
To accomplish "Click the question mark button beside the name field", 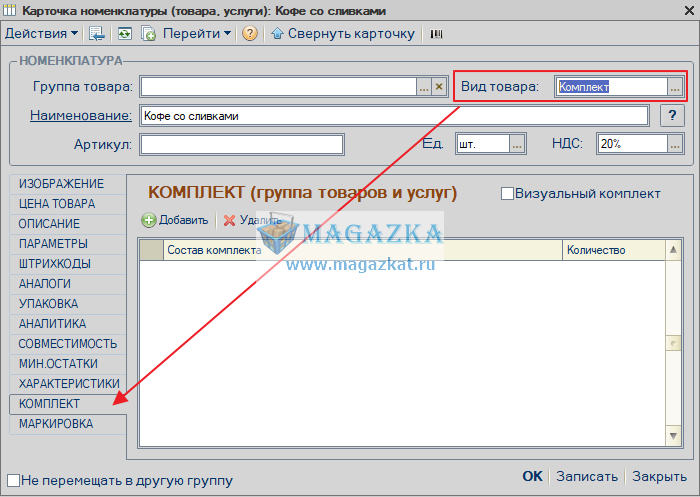I will tap(672, 116).
